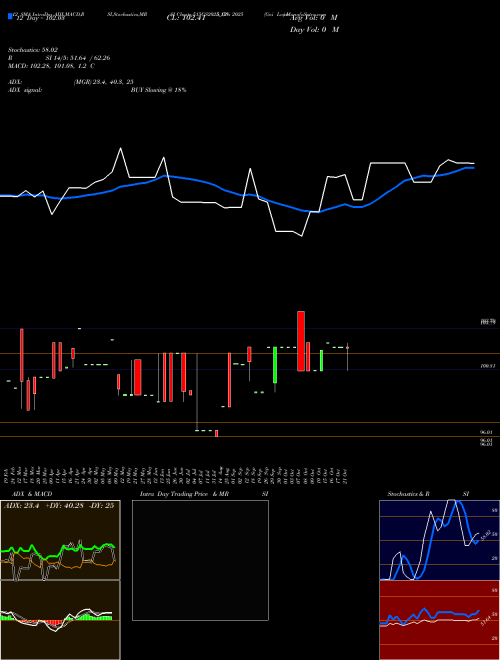Click the 'ADX: 23.4 +DY: 40.28 -DY: 25' header
The image size is (500, 660).
click(x=59, y=506)
